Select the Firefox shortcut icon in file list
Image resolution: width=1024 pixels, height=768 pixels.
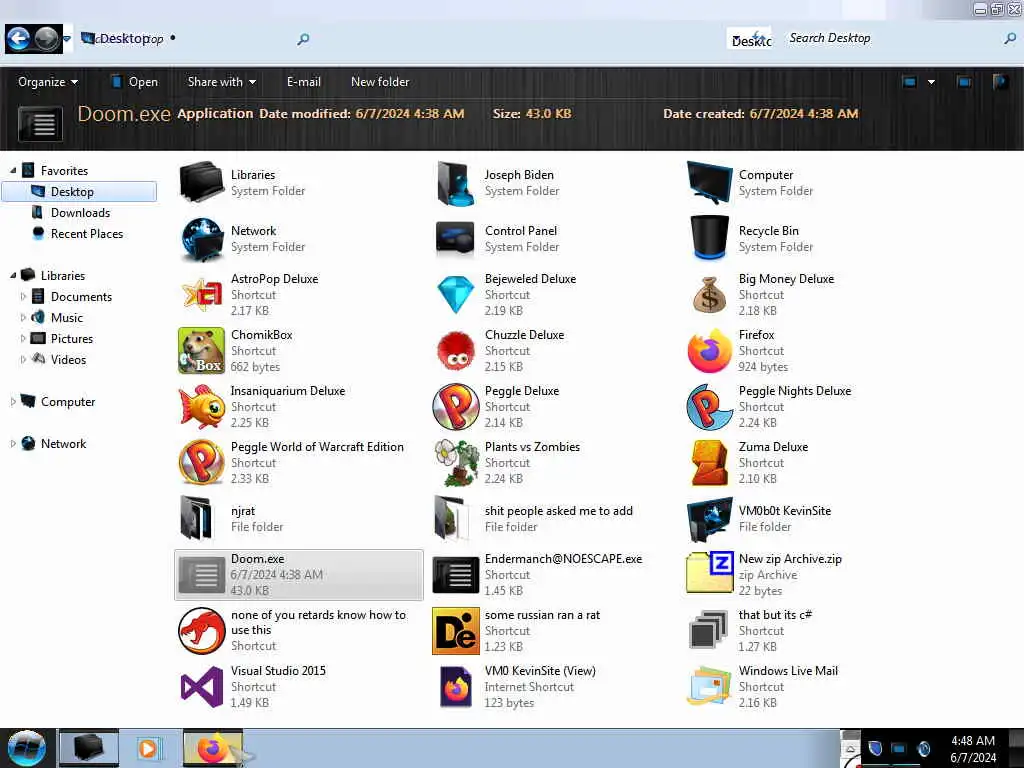(709, 351)
